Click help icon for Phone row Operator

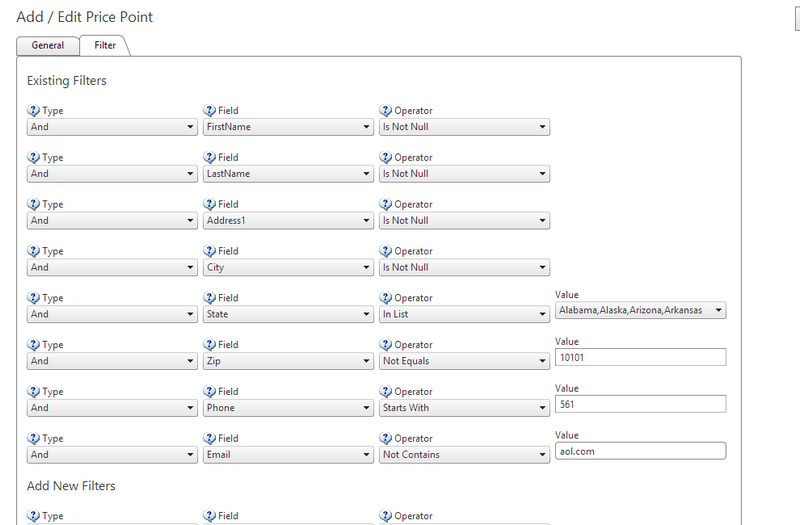tap(385, 392)
